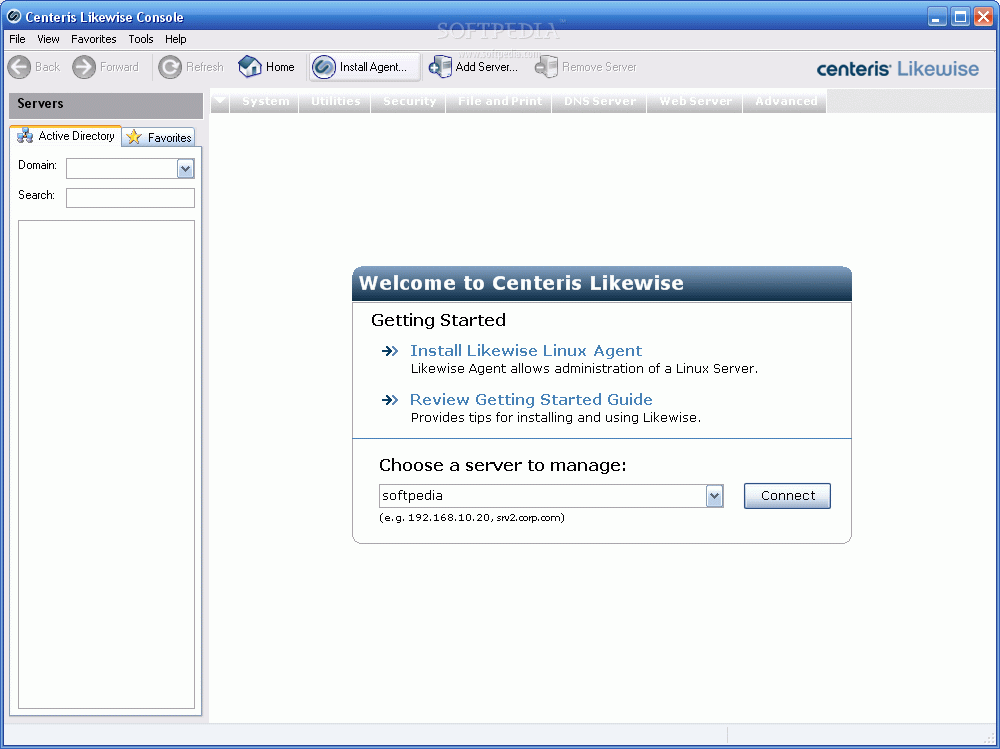Open Review Getting Started Guide link
This screenshot has height=749, width=1000.
click(x=531, y=400)
